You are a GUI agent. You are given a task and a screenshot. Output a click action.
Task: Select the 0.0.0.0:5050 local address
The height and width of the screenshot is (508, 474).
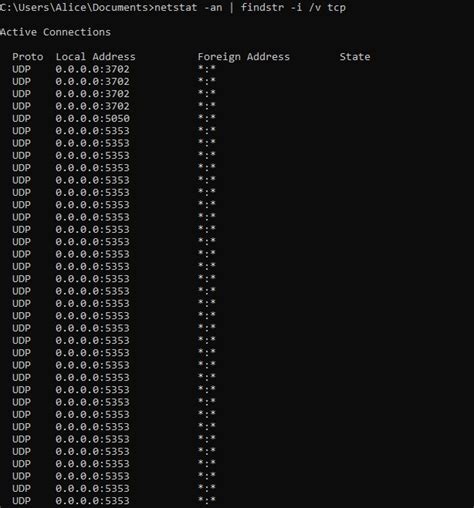point(92,118)
